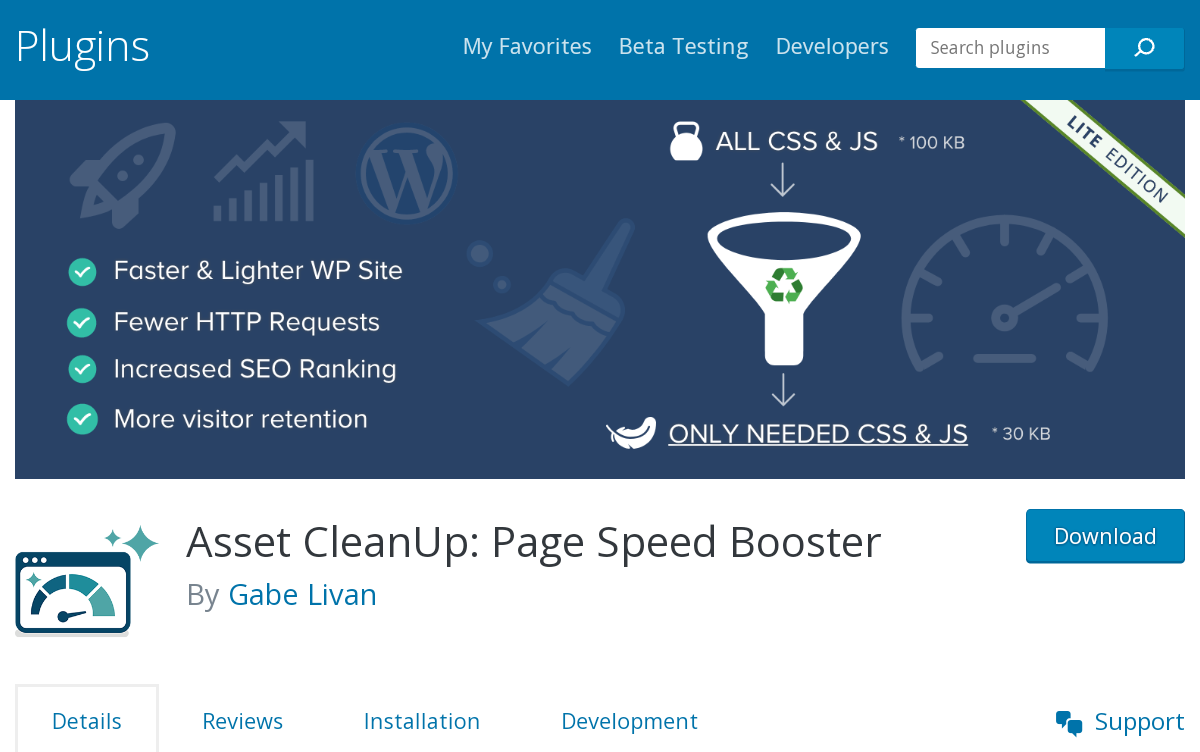1200x752 pixels.
Task: Click the growth chart icon in banner
Action: click(262, 171)
